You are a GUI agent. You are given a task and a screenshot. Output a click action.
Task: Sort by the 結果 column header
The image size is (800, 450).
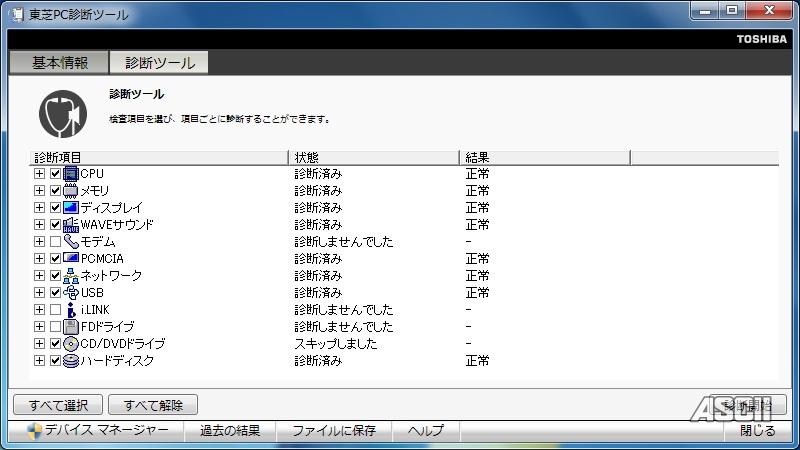(x=545, y=157)
